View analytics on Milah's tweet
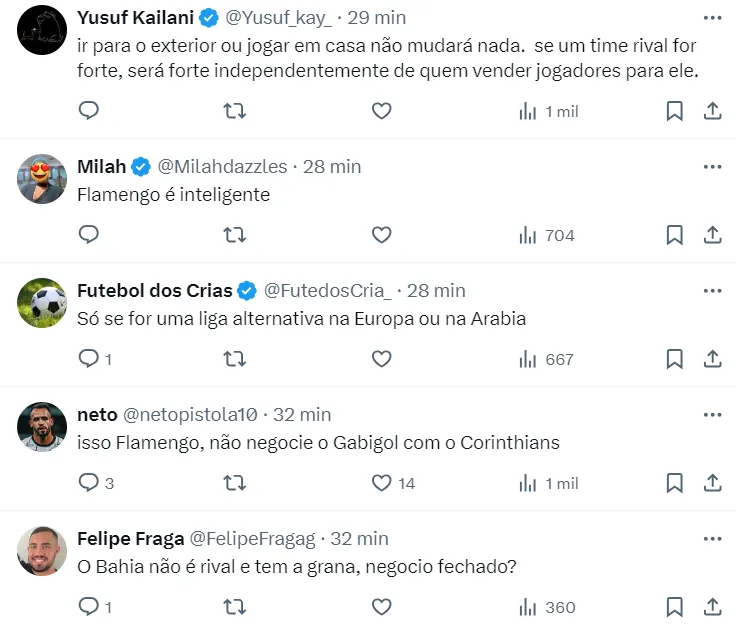This screenshot has height=634, width=736. tap(548, 235)
